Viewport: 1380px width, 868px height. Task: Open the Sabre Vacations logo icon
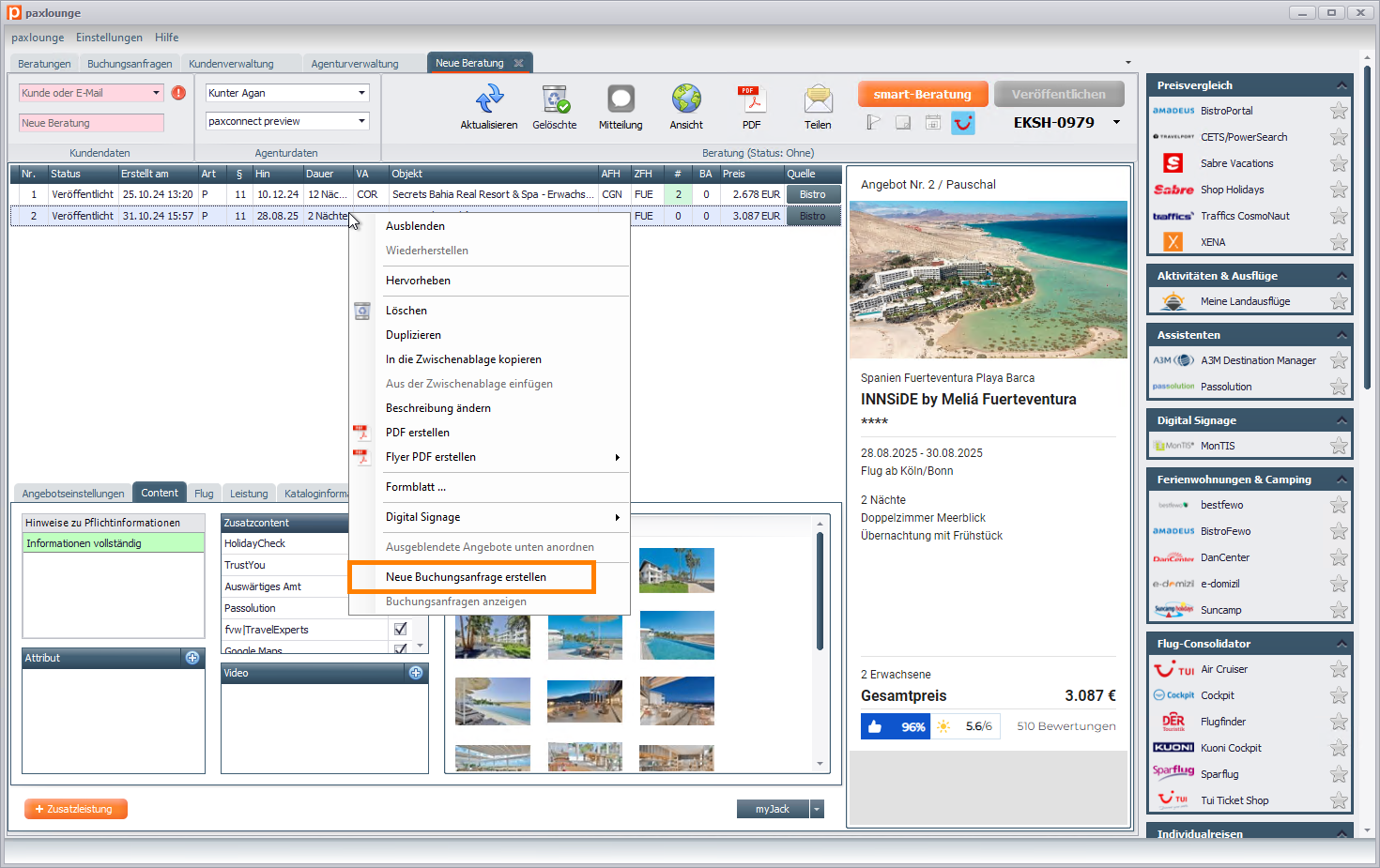pyautogui.click(x=1173, y=163)
